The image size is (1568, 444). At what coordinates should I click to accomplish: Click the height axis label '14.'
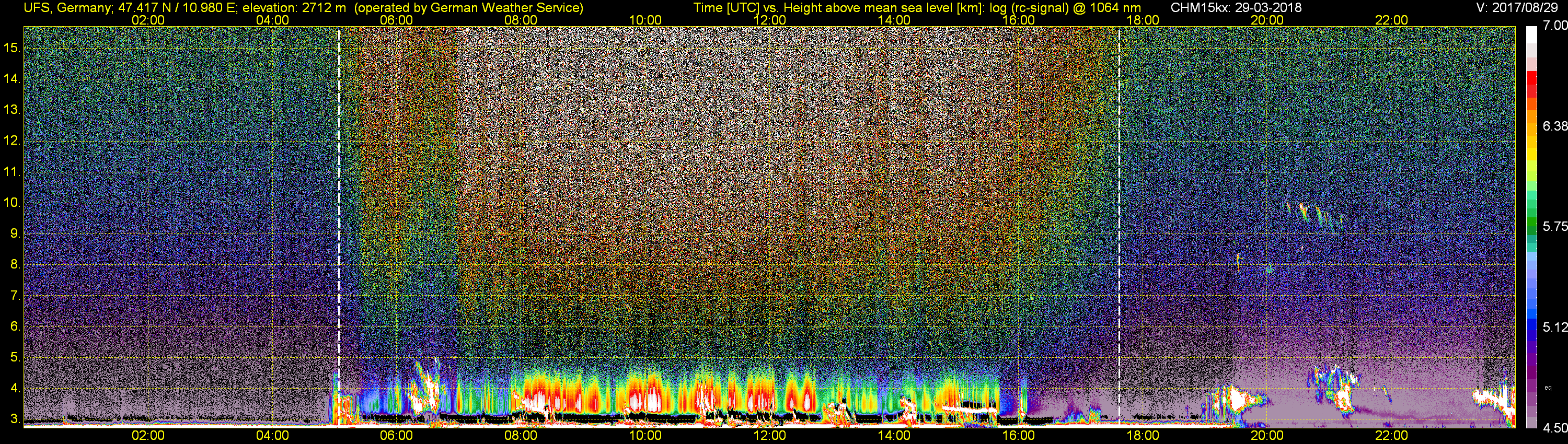[12, 79]
